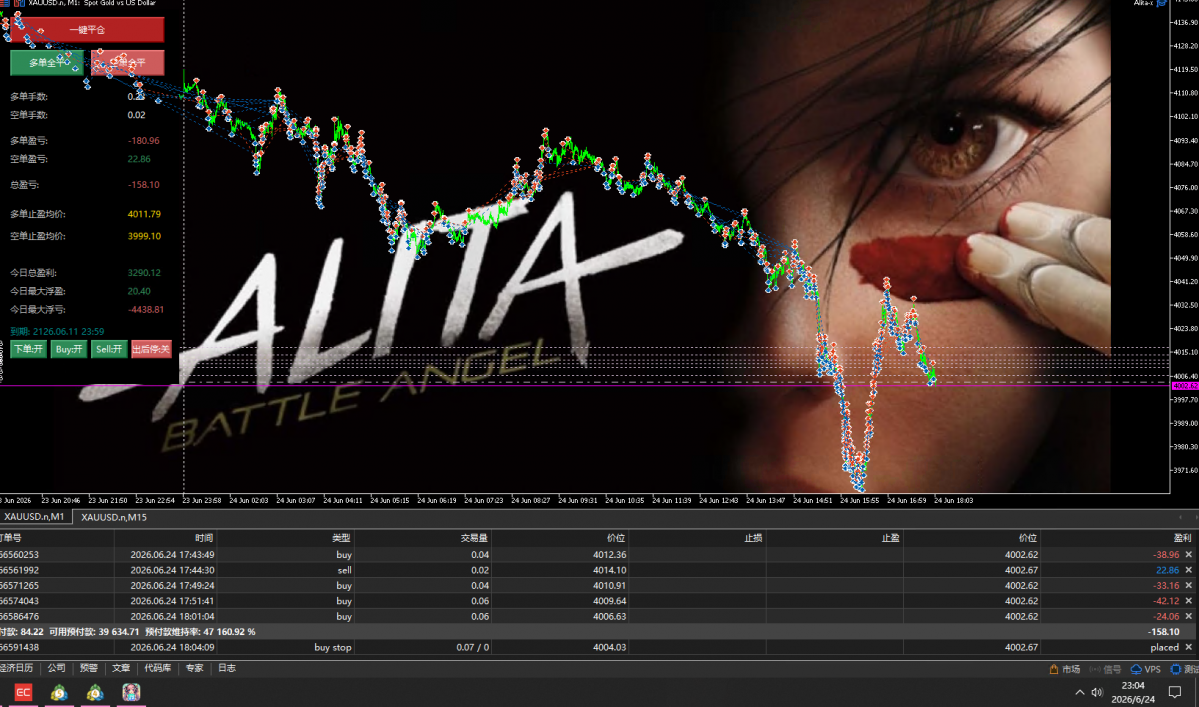This screenshot has width=1199, height=707.
Task: Open the volume speaker icon in tray
Action: (1097, 692)
